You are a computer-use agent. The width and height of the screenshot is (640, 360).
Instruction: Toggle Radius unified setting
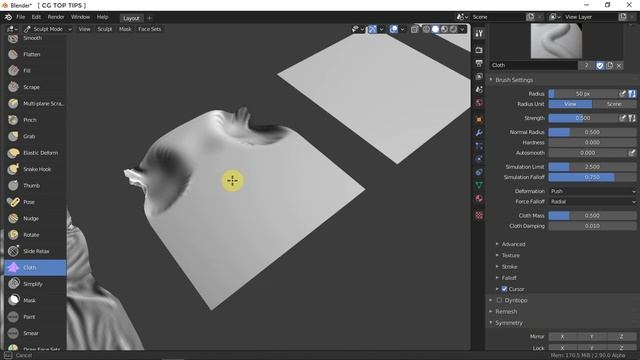[x=632, y=93]
